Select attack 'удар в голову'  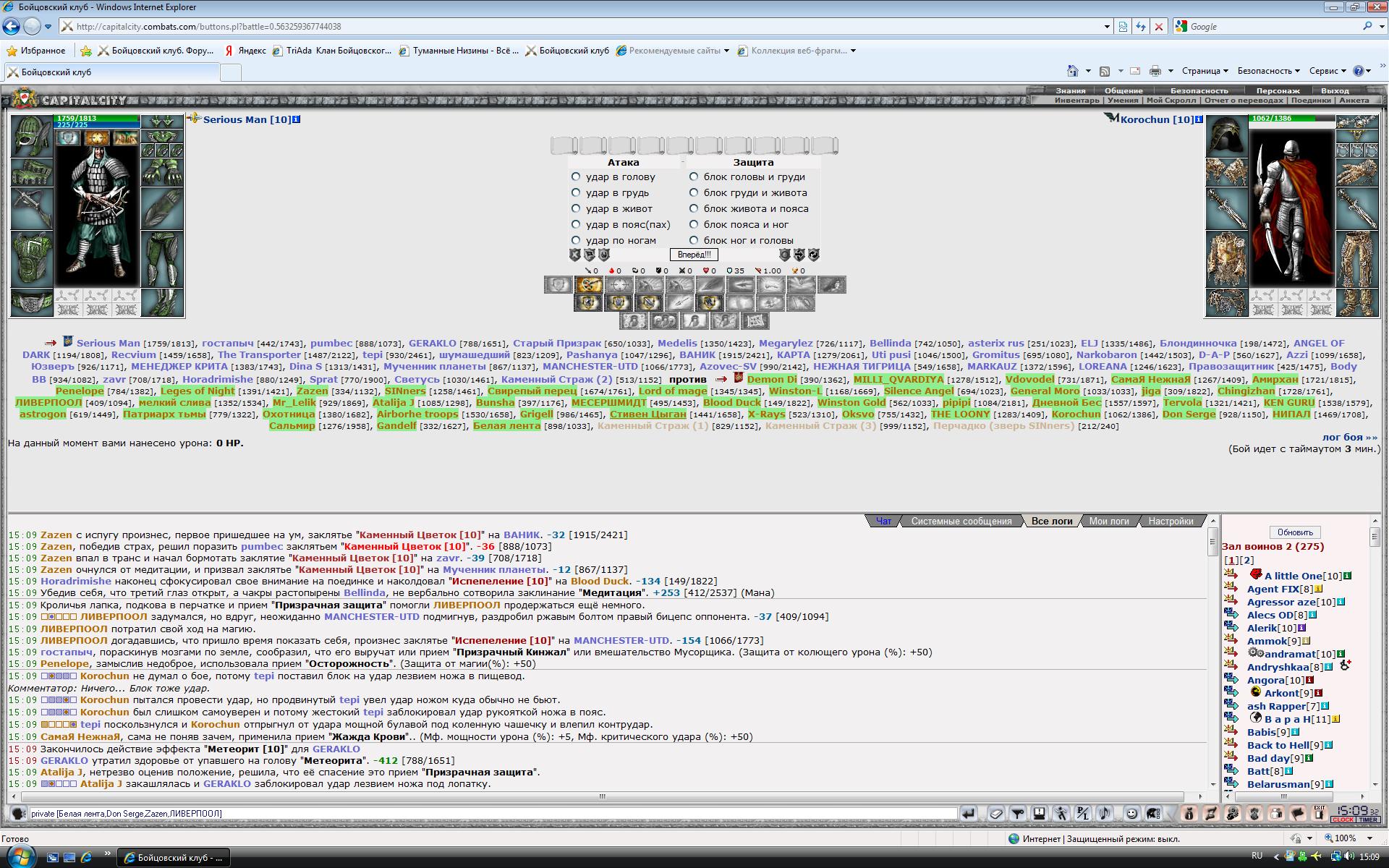(x=576, y=176)
